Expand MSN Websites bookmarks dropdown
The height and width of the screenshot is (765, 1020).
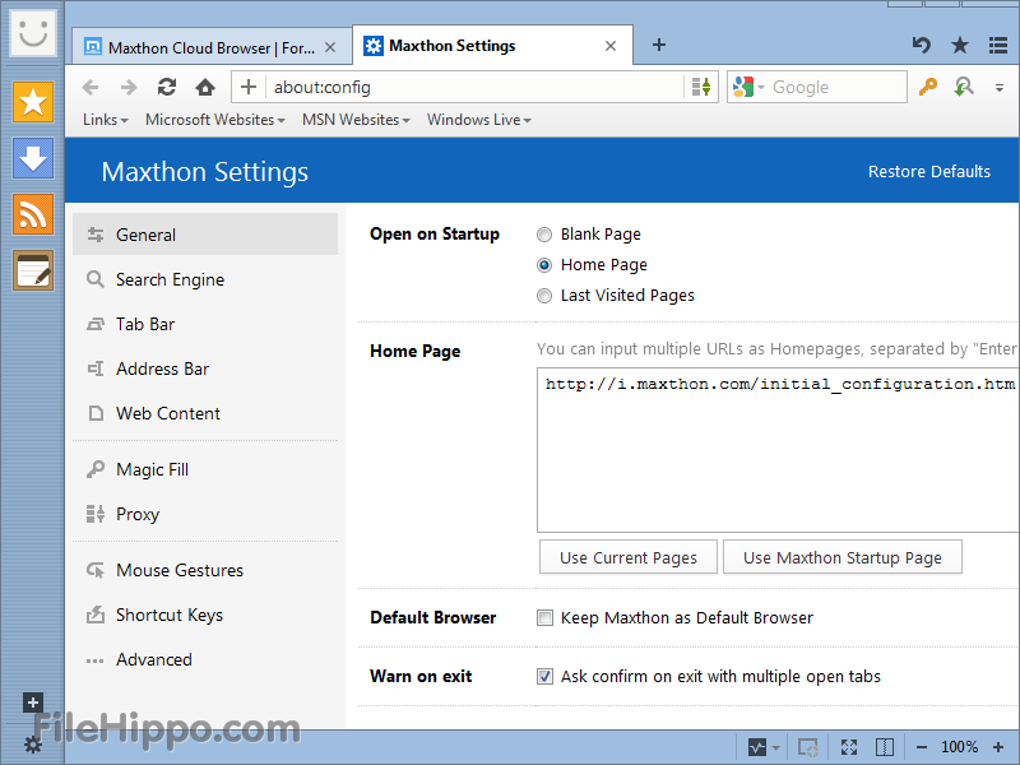pos(356,120)
